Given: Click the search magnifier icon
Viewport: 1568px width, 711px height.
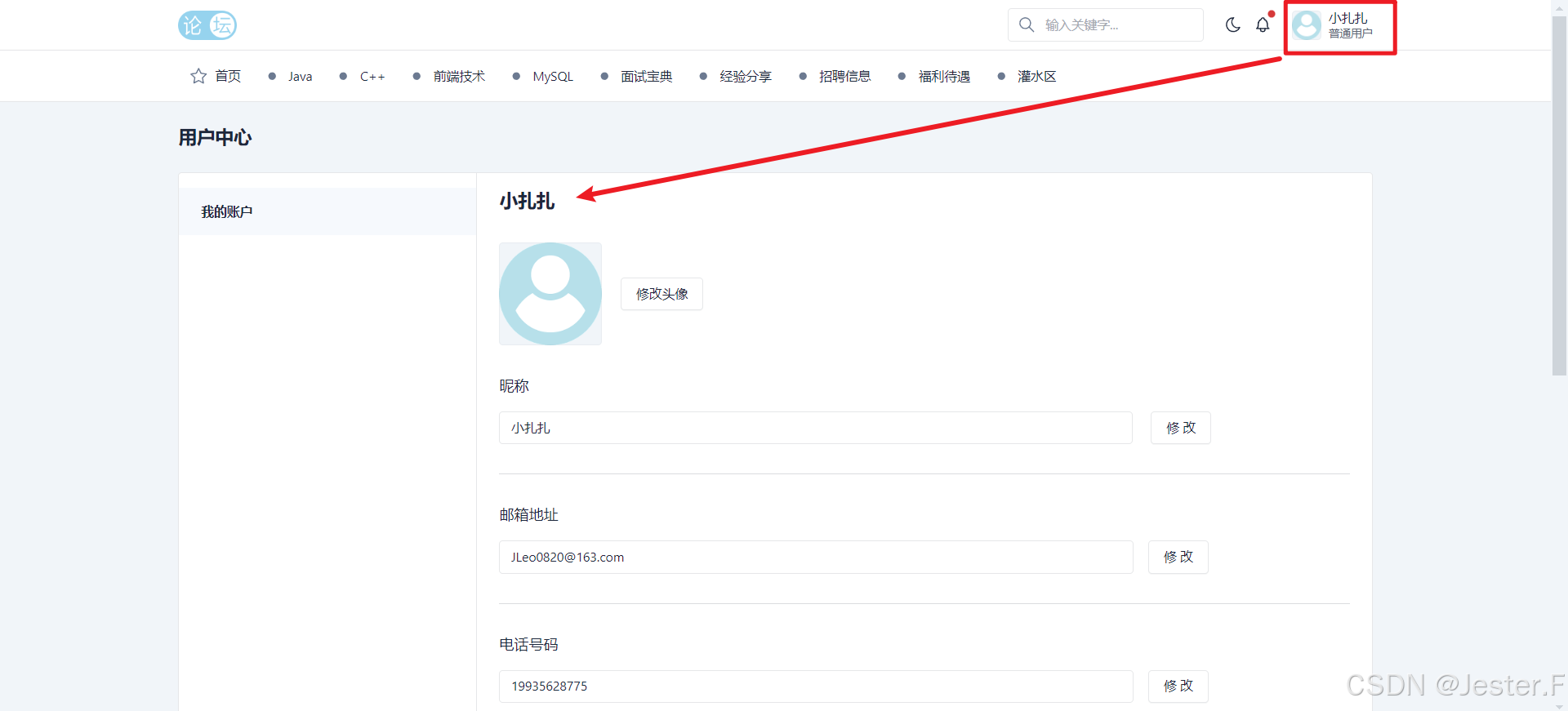Looking at the screenshot, I should click(x=1027, y=24).
